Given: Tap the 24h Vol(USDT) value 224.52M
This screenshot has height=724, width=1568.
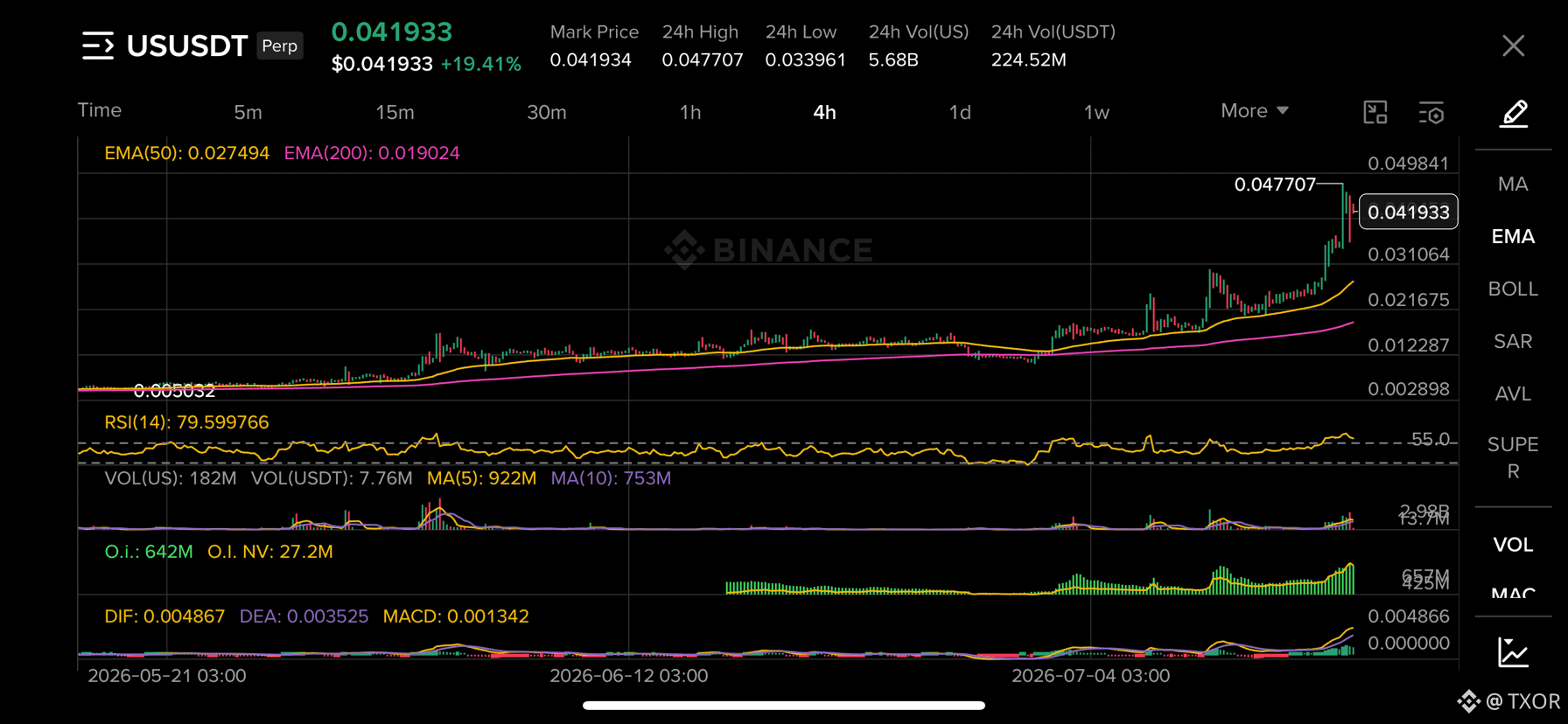Looking at the screenshot, I should [x=1028, y=59].
